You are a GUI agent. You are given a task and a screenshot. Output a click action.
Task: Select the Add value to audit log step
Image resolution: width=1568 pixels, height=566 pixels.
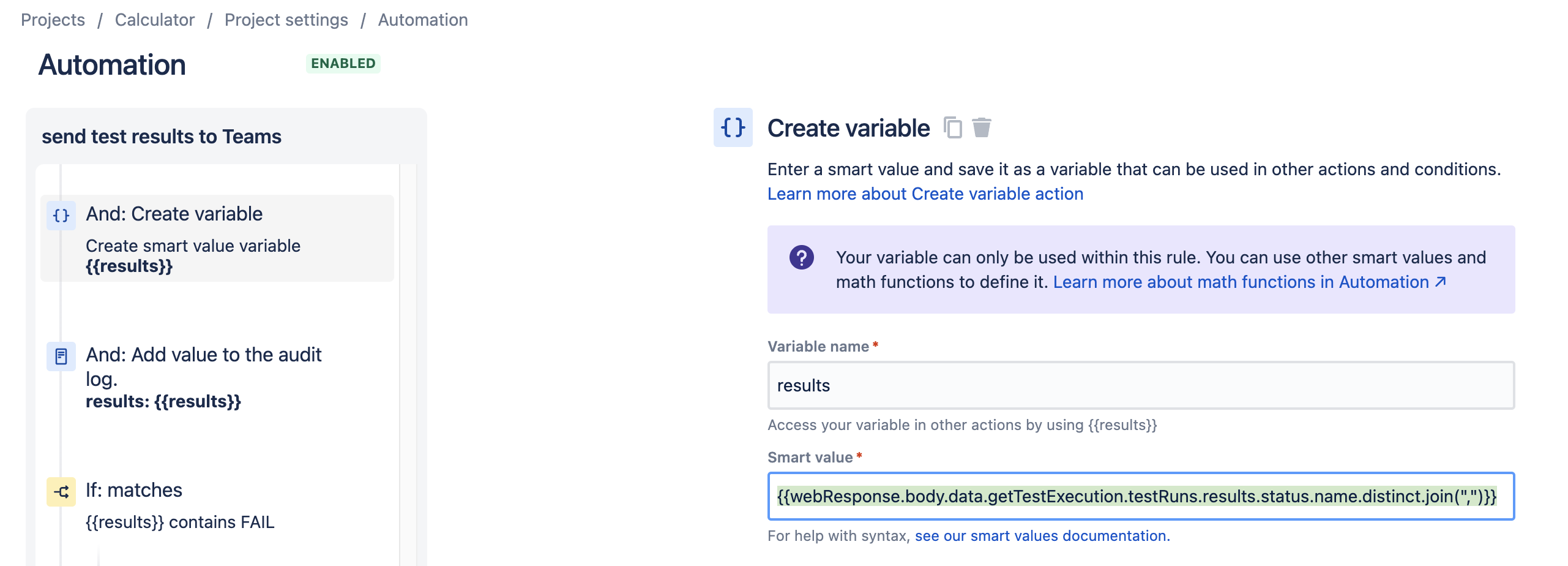[x=217, y=376]
